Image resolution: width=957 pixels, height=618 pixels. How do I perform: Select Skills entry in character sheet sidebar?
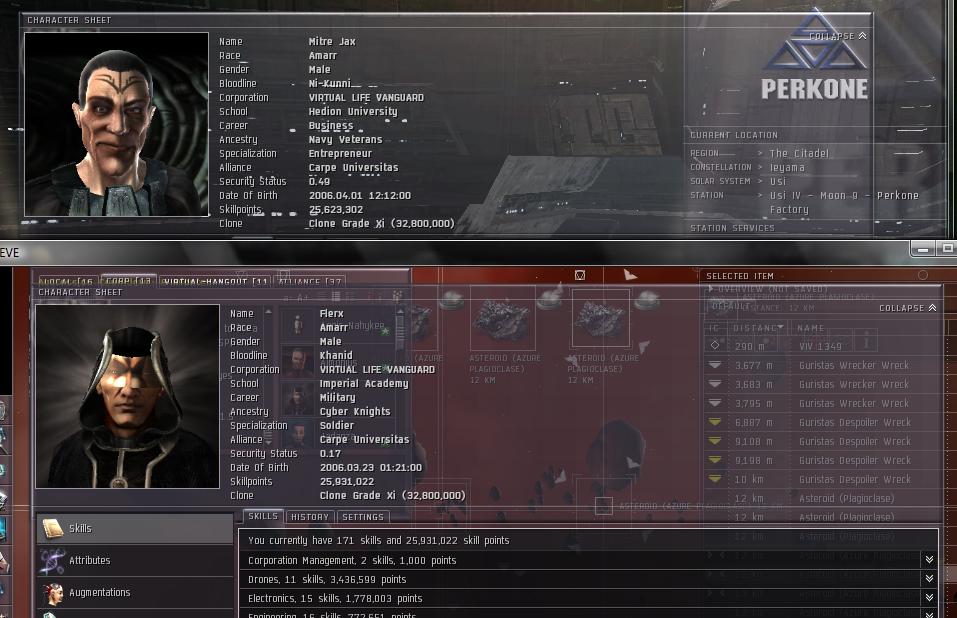click(x=135, y=528)
